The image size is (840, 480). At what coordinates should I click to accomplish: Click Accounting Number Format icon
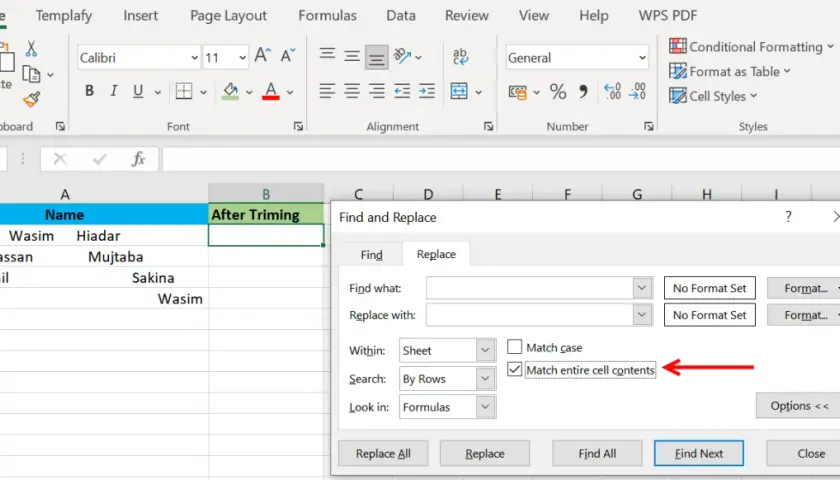[518, 92]
